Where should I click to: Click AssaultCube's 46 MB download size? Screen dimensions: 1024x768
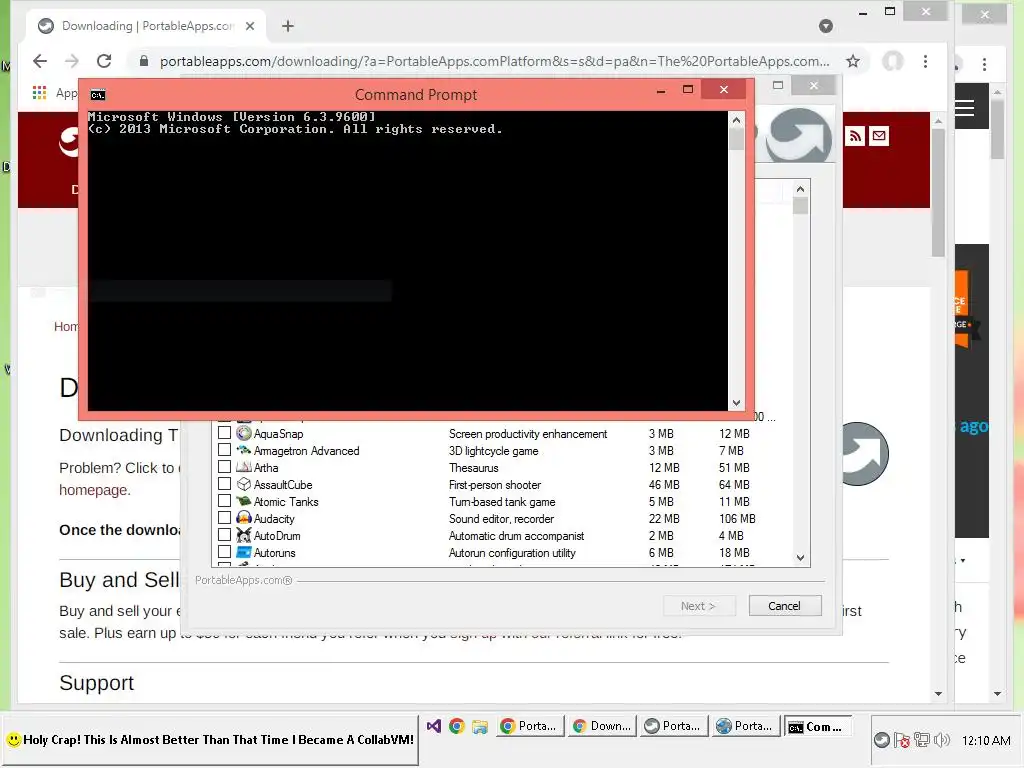point(664,485)
